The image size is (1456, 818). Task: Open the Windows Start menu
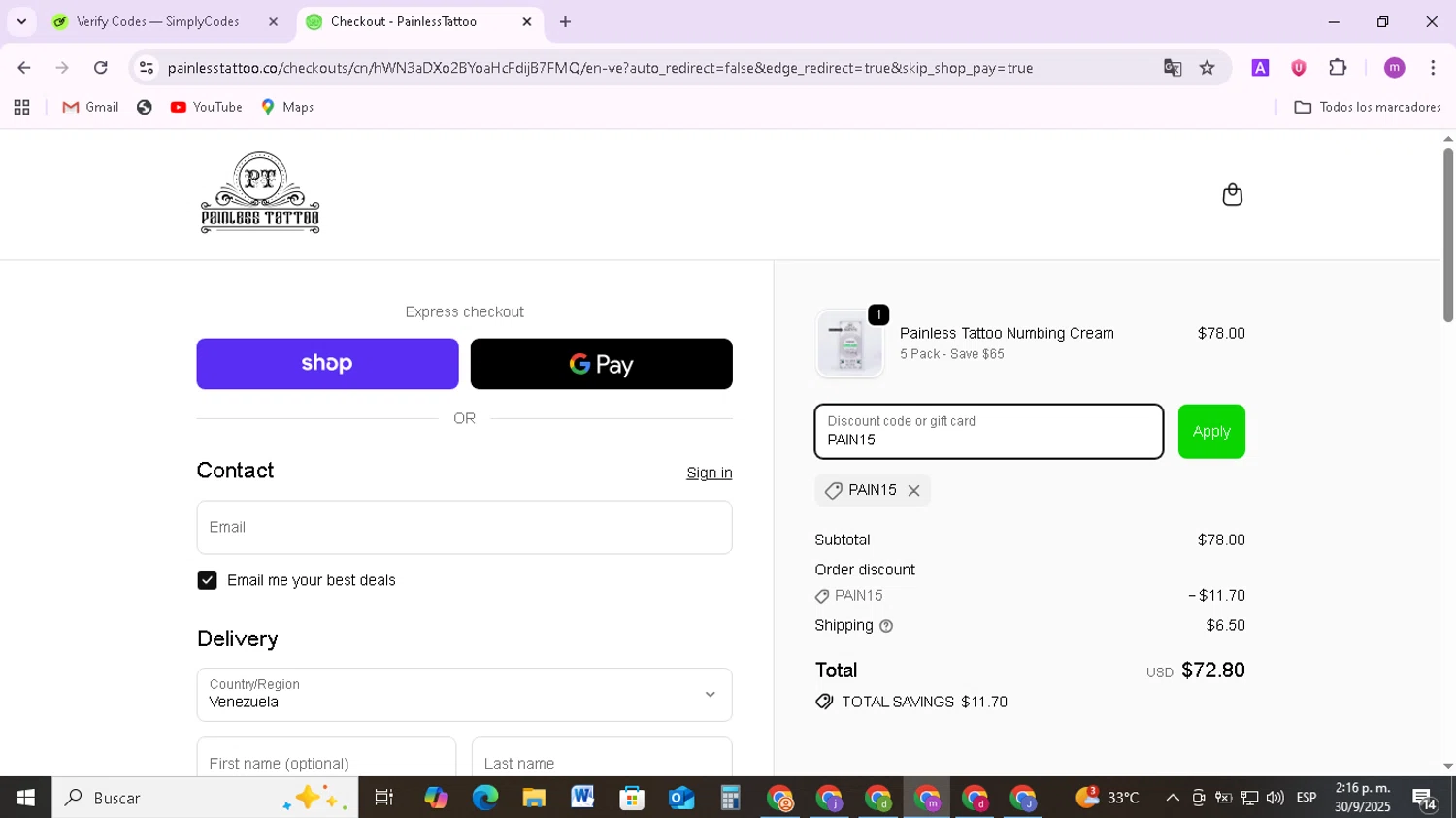(26, 798)
